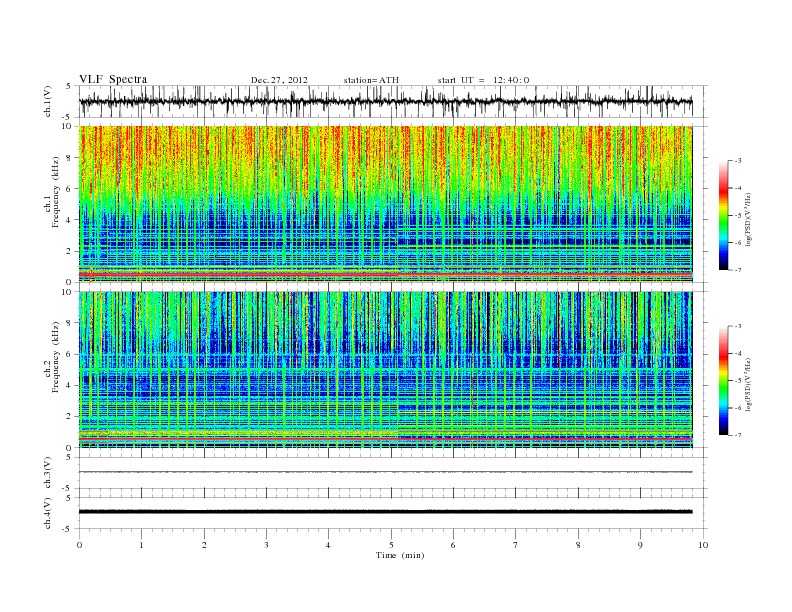Click the time axis tick label "1"
Viewport: 792px width, 612px height.
coord(142,545)
